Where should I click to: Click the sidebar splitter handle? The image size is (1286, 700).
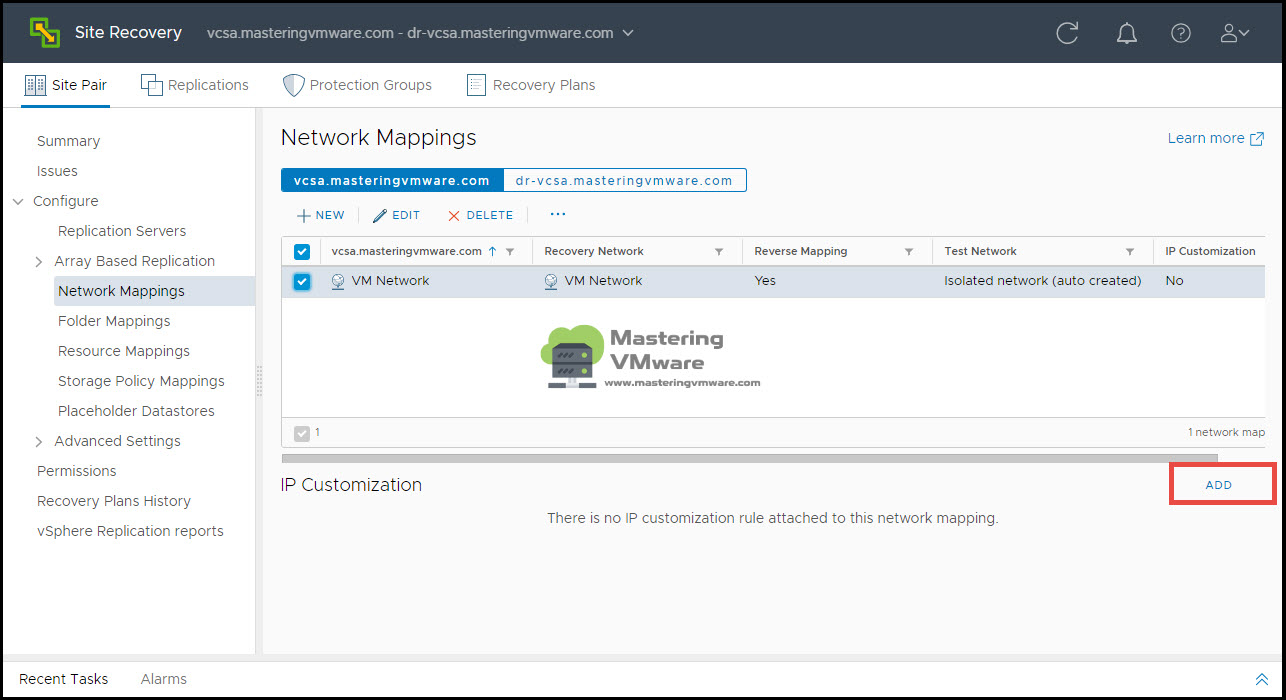(259, 381)
